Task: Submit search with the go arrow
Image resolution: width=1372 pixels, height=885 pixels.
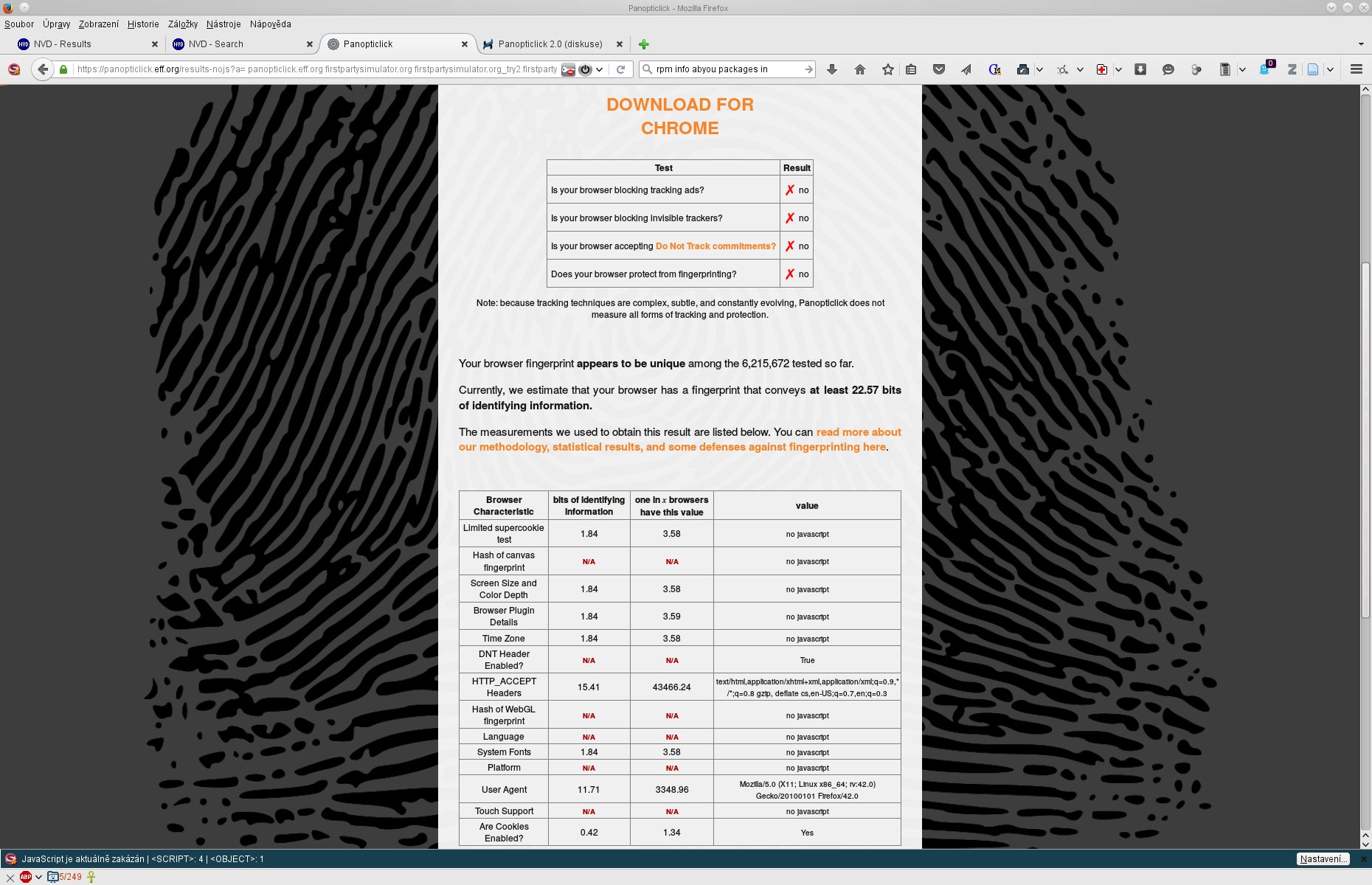Action: [x=808, y=69]
